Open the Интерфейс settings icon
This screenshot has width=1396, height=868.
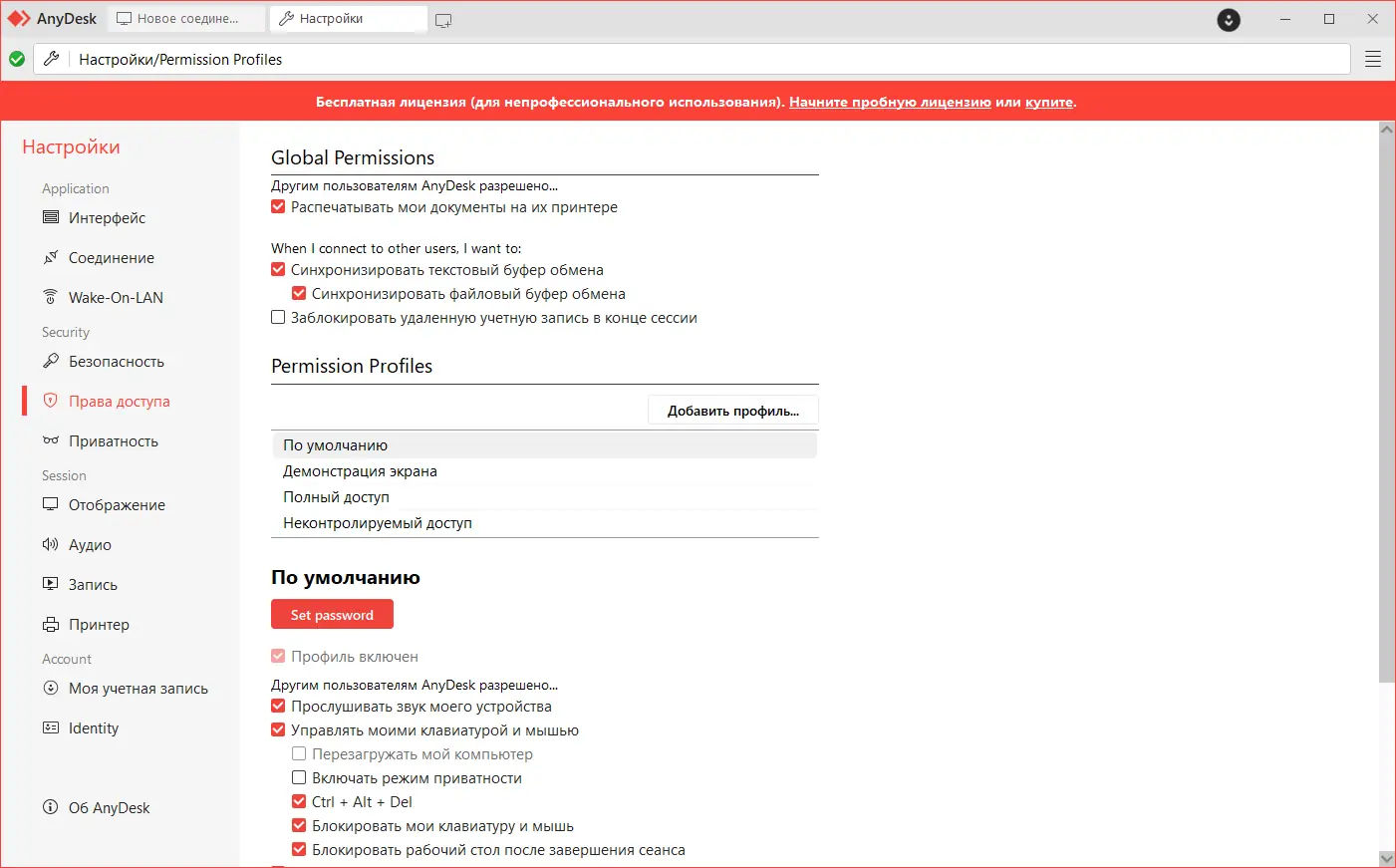[x=51, y=217]
